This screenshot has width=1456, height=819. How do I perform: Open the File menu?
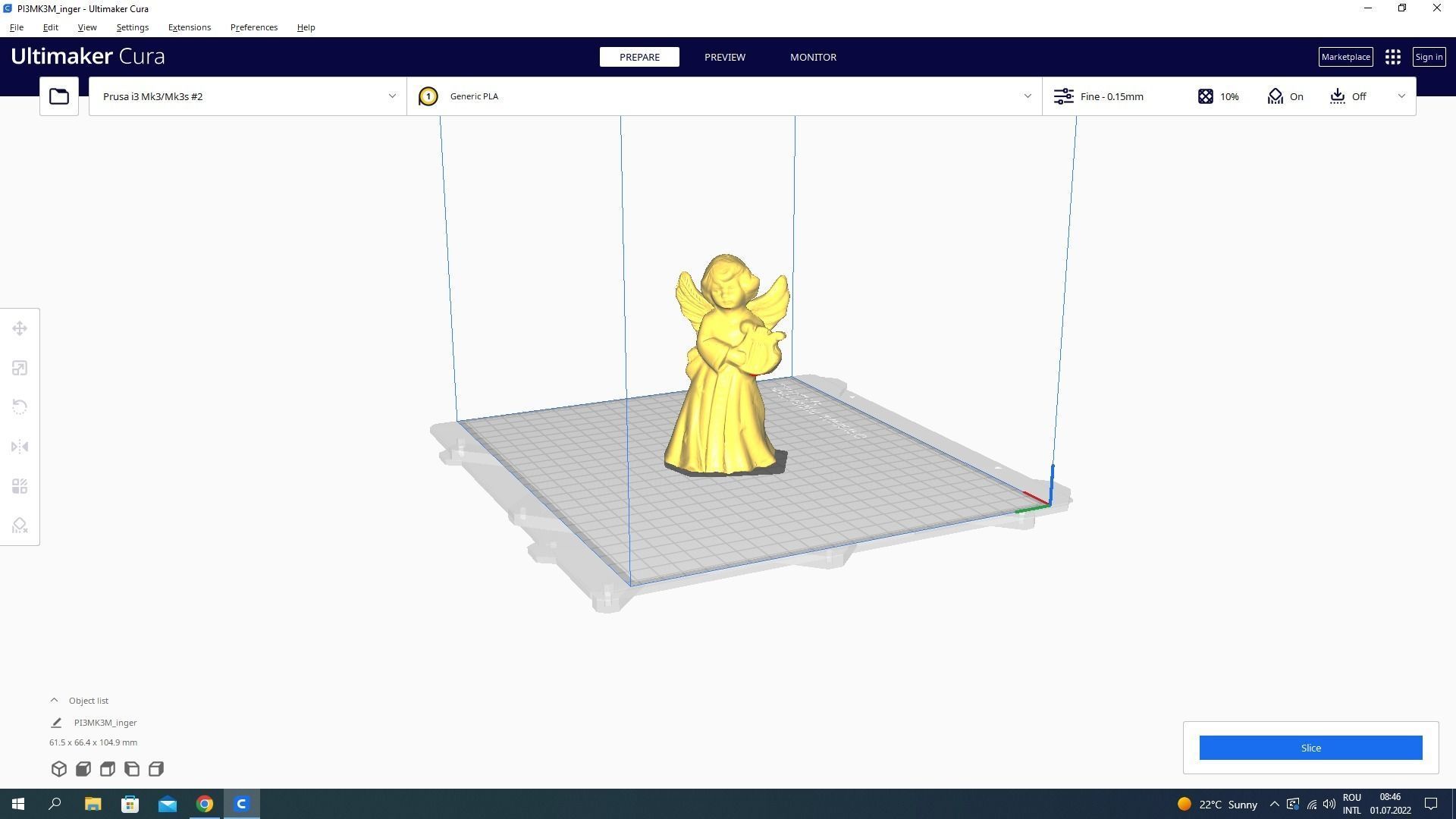click(17, 27)
